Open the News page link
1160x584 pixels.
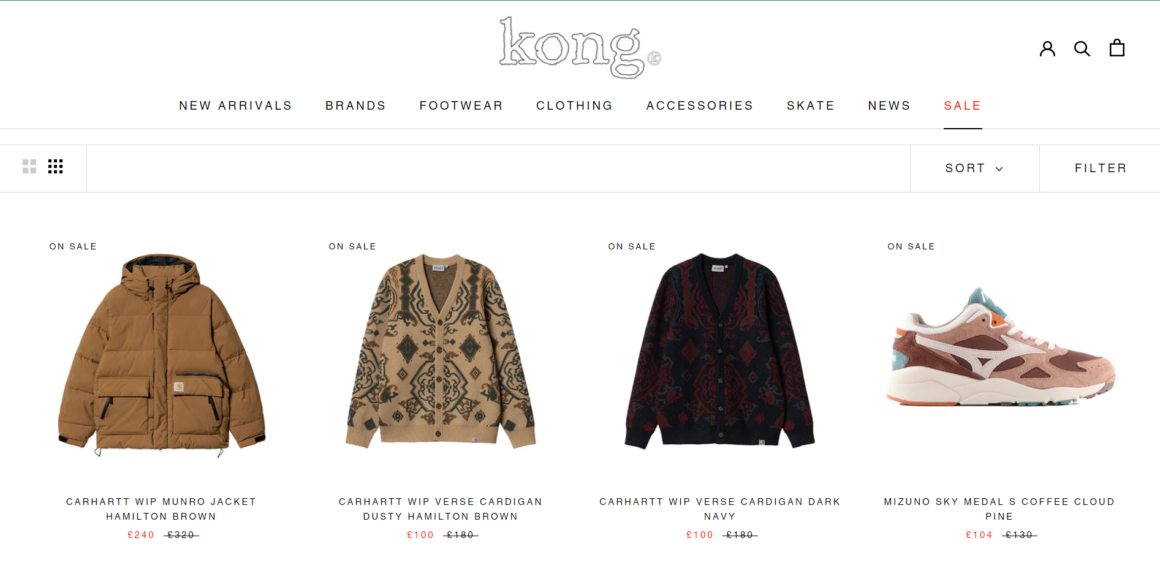(888, 106)
